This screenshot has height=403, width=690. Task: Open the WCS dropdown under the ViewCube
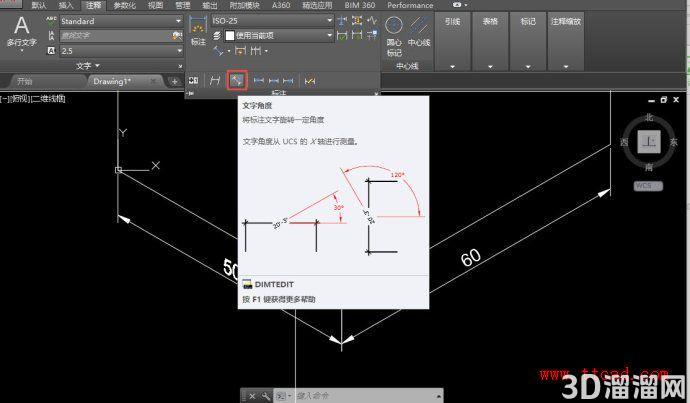pyautogui.click(x=648, y=186)
